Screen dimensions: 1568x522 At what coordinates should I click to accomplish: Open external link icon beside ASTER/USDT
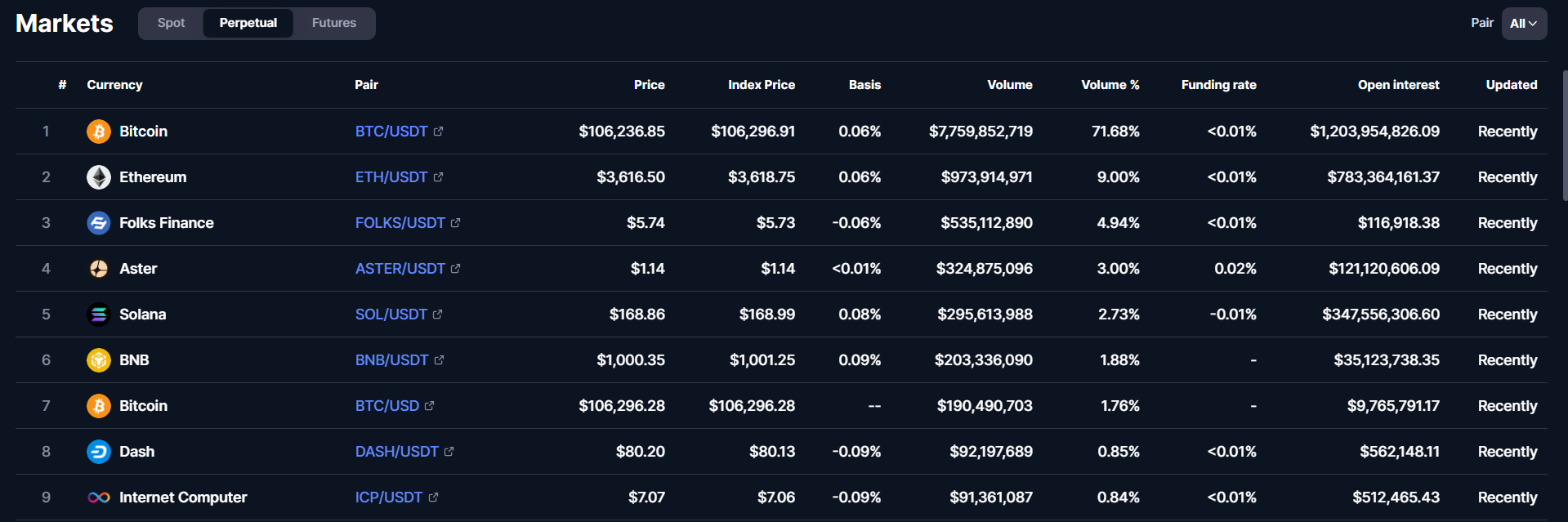(x=455, y=269)
